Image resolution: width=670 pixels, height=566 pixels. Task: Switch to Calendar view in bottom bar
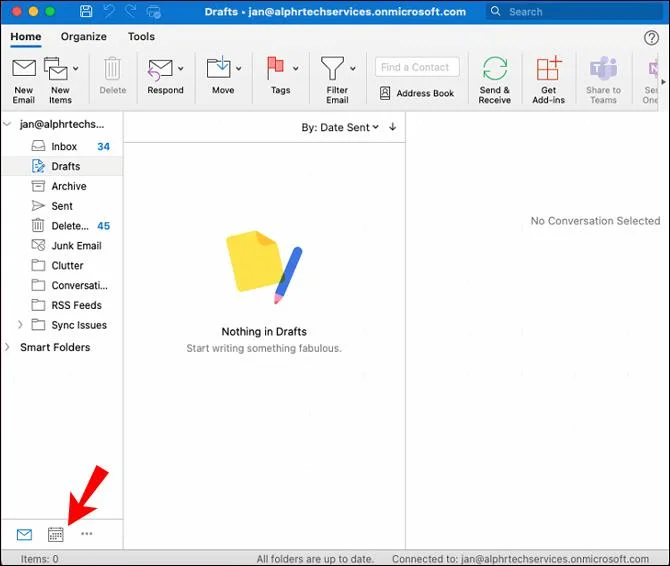[56, 535]
